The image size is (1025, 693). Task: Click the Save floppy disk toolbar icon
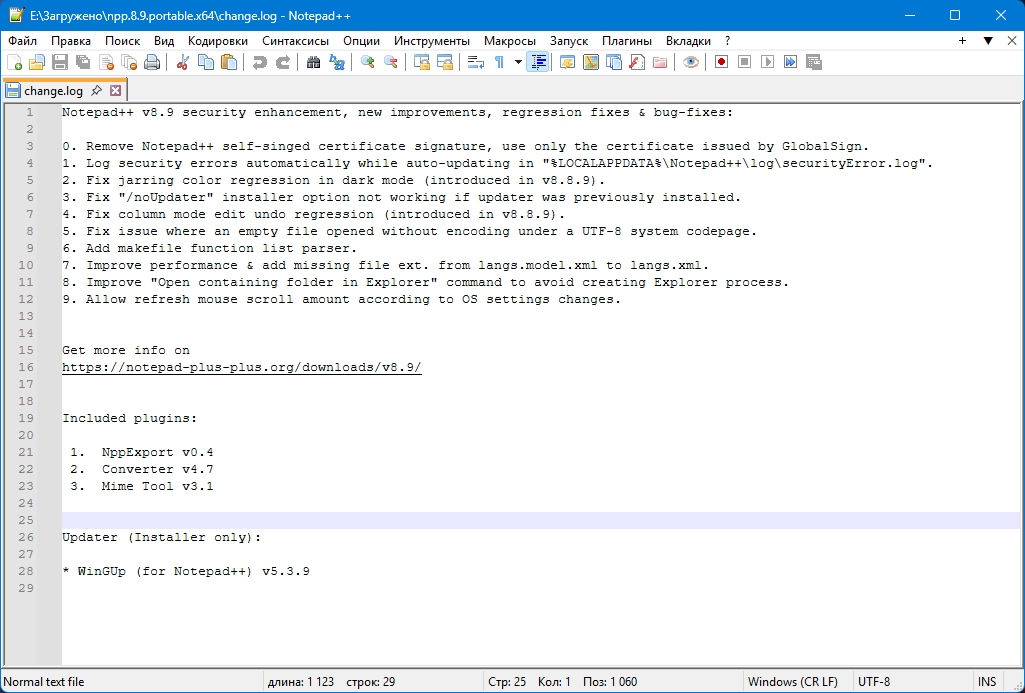[x=60, y=62]
